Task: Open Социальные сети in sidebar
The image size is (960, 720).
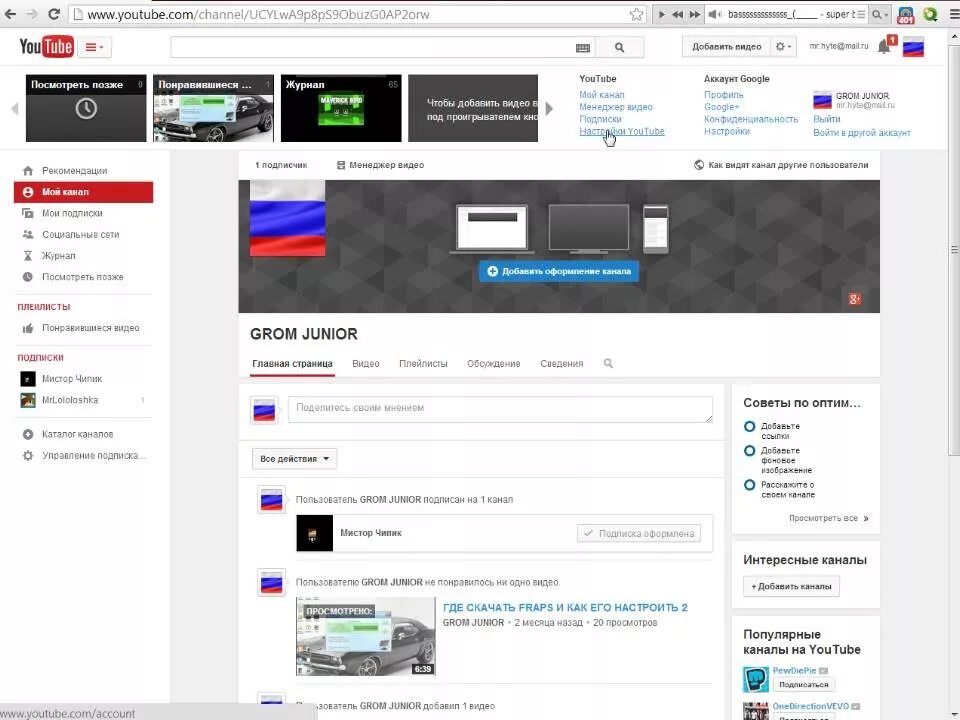Action: [83, 234]
